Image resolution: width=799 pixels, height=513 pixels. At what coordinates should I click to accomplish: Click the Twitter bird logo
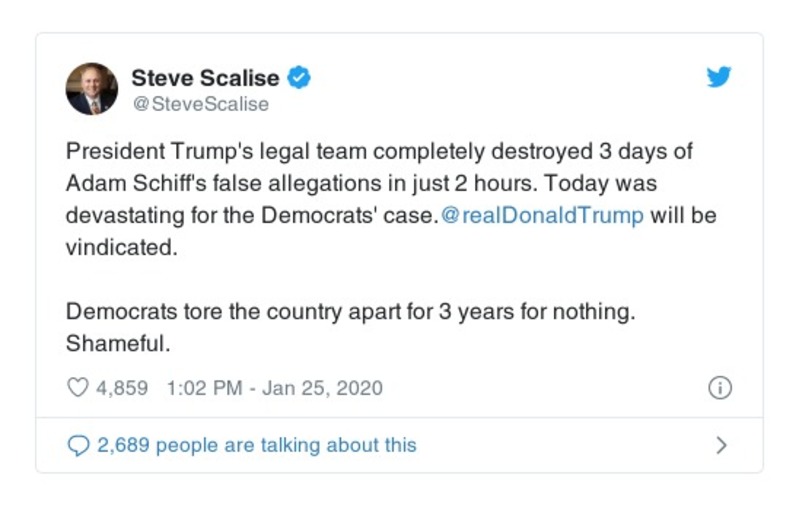click(x=719, y=78)
